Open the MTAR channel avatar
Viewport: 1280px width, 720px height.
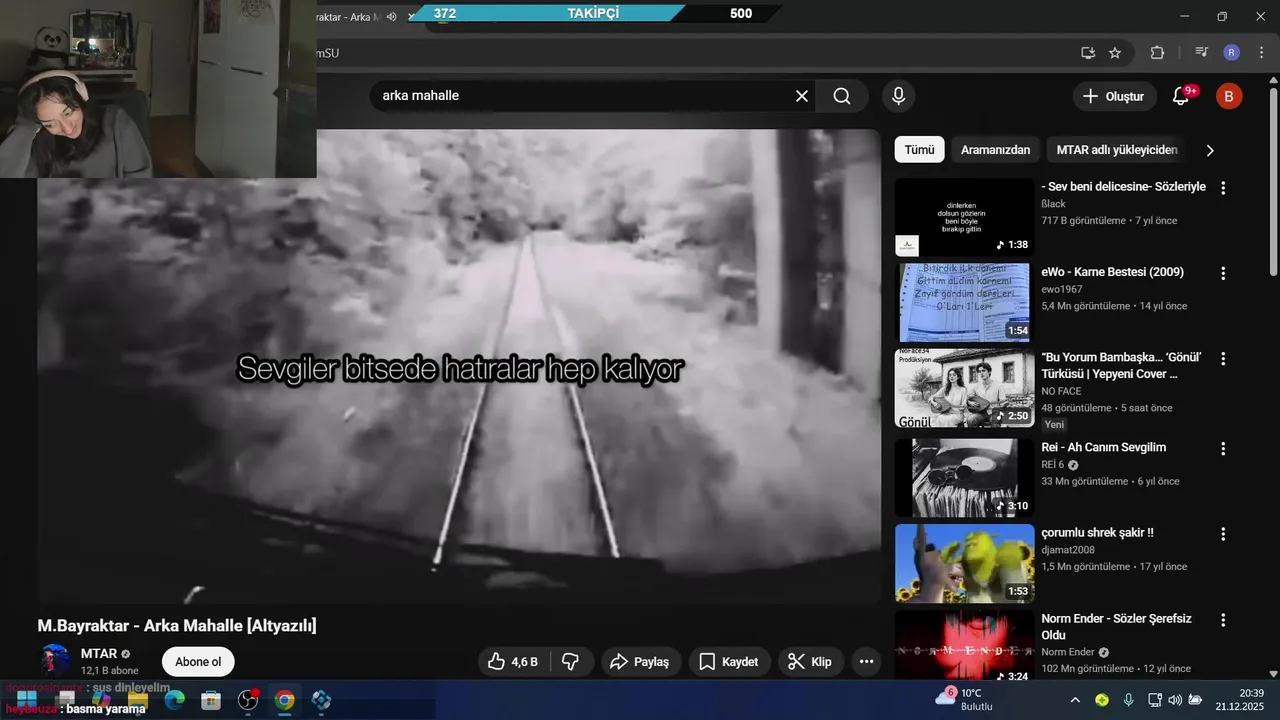(55, 661)
